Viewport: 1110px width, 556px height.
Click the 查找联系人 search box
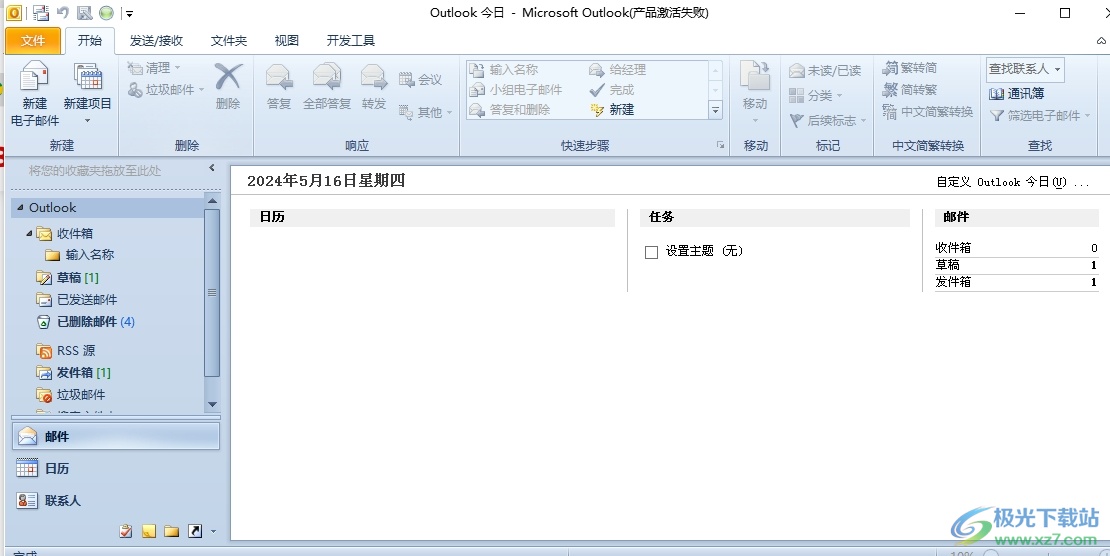tap(1025, 69)
